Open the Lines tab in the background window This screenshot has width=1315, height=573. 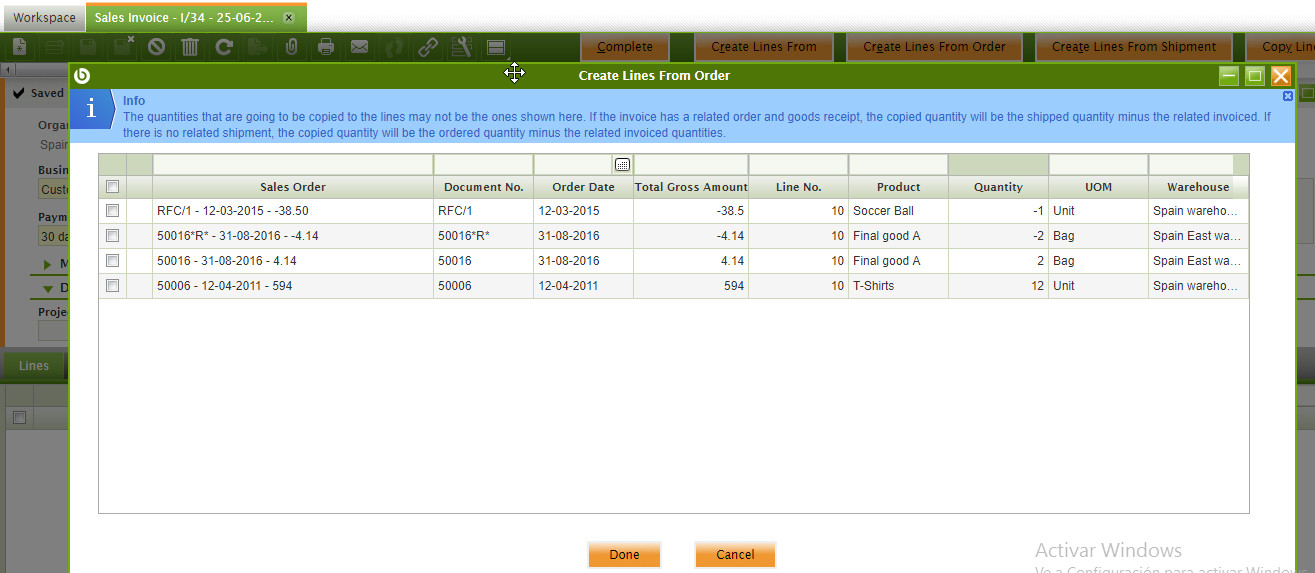click(x=34, y=366)
